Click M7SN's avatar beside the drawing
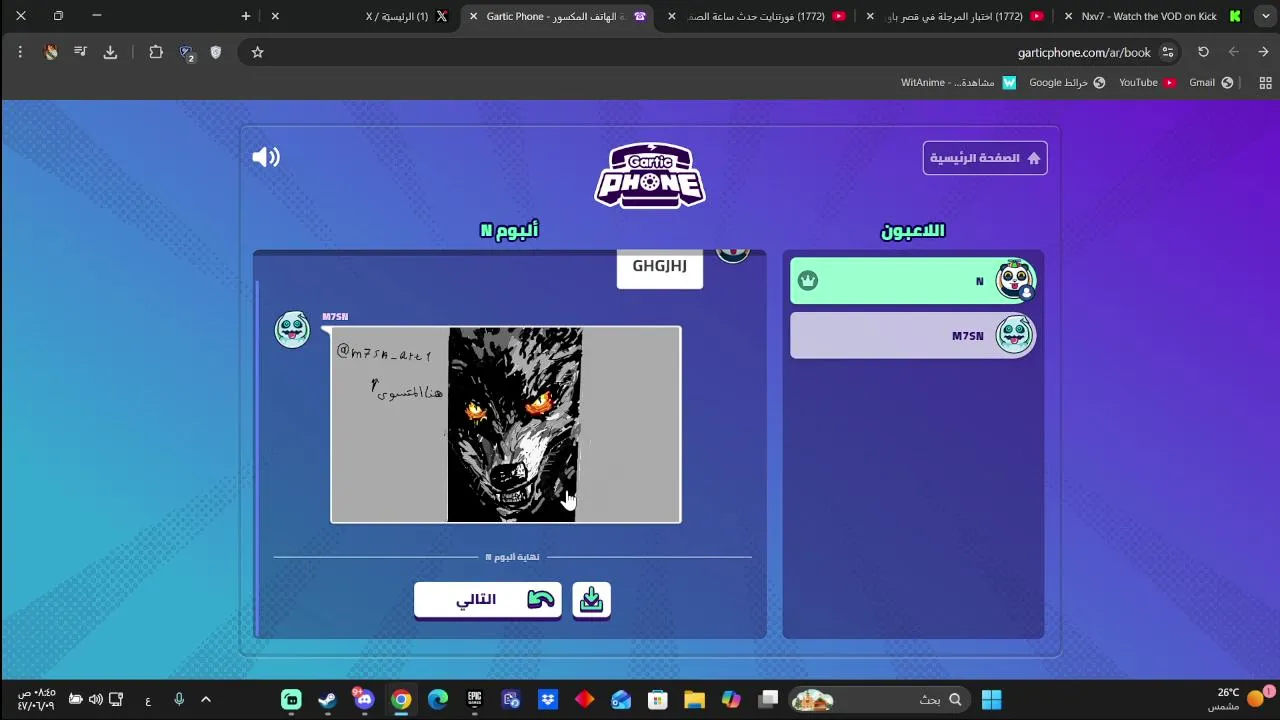Viewport: 1280px width, 720px height. pyautogui.click(x=293, y=330)
